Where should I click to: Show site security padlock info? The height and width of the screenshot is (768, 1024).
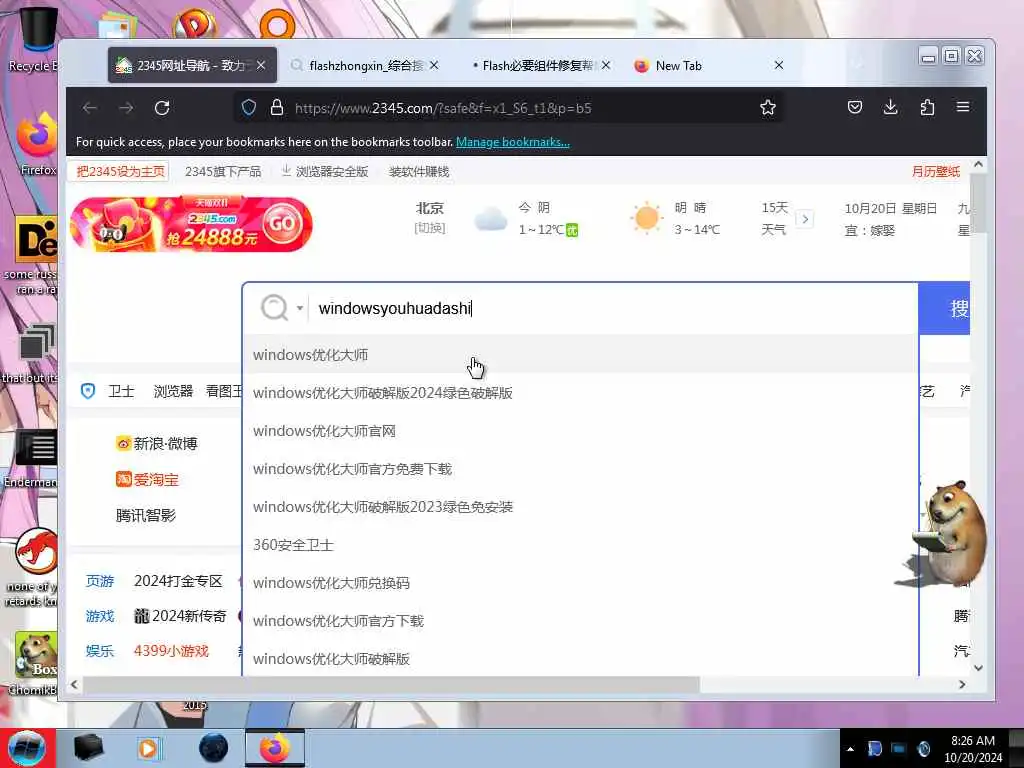277,108
